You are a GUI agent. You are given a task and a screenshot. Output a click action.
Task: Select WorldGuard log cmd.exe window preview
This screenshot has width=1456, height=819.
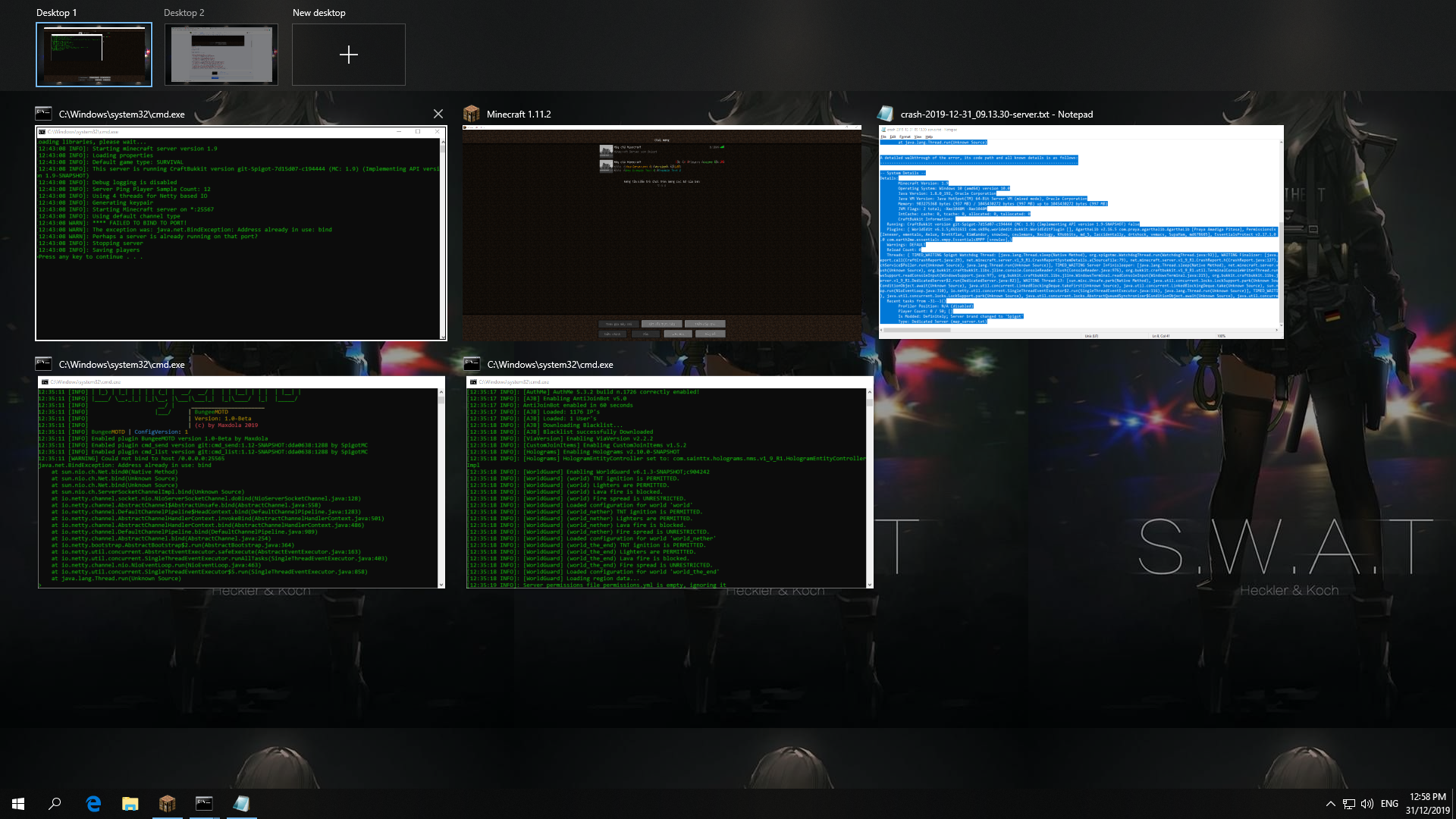(x=669, y=482)
